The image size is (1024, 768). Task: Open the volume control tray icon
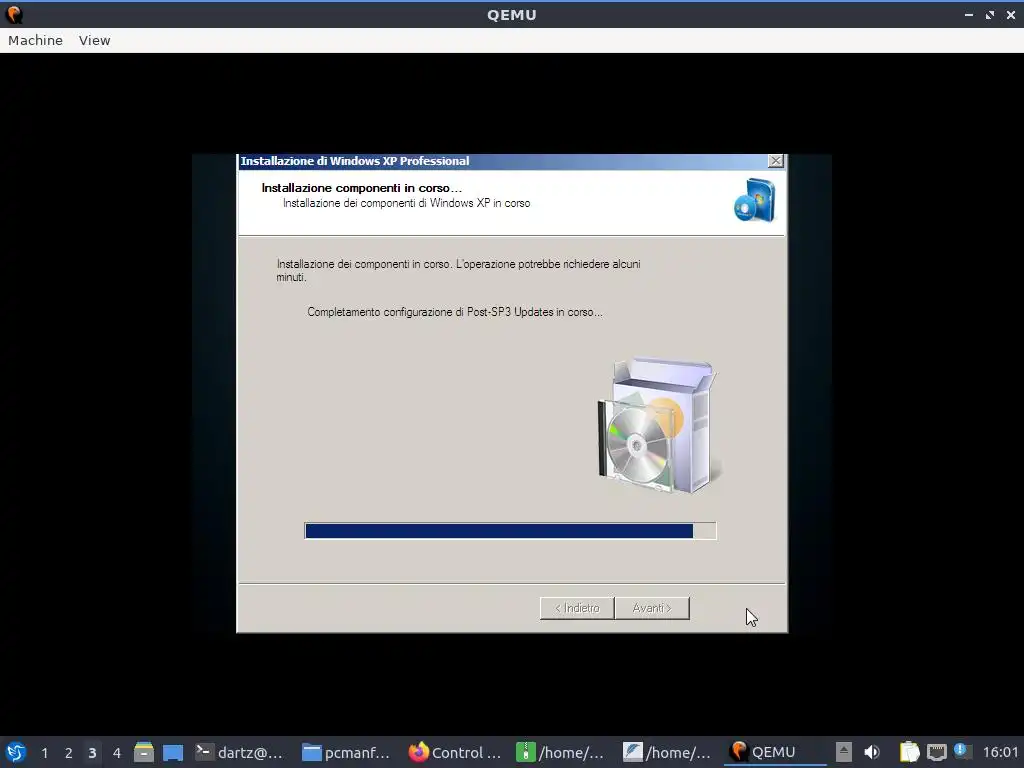(x=872, y=752)
